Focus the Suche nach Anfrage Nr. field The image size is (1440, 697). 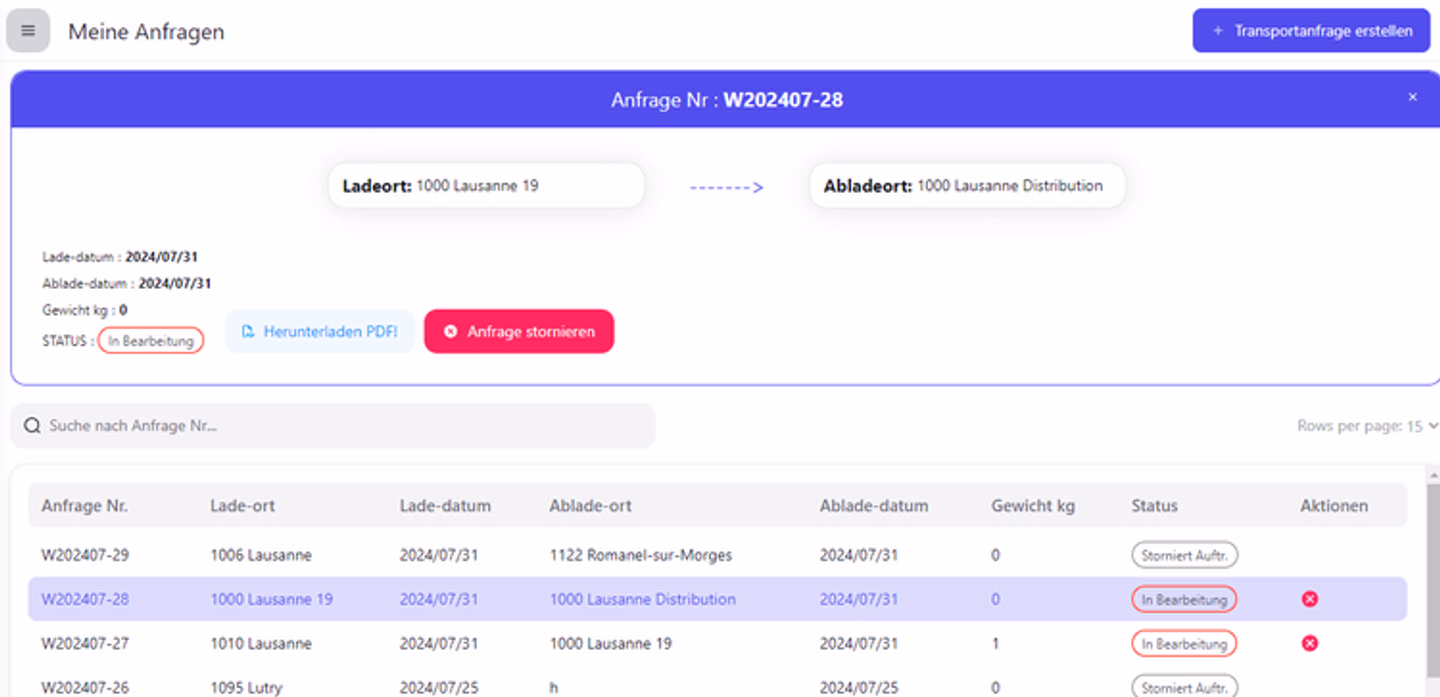pos(340,426)
